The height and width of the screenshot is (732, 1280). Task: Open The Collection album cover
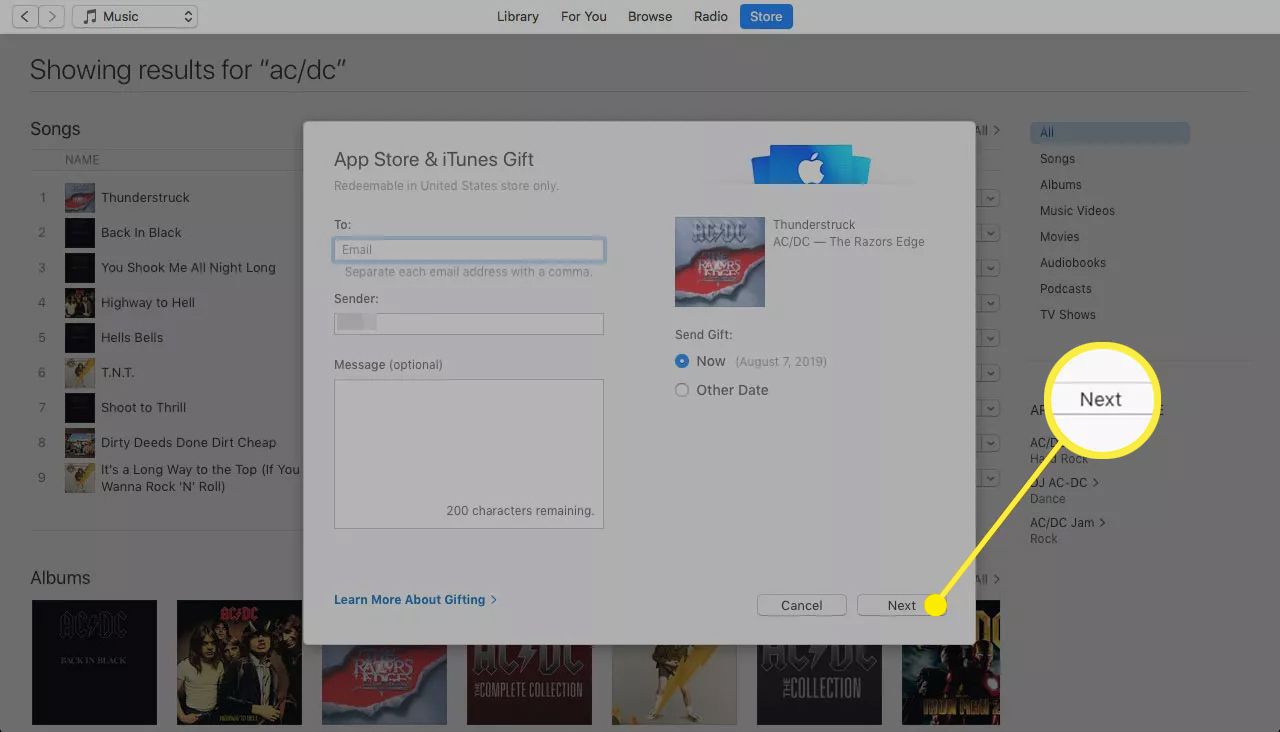pyautogui.click(x=819, y=685)
